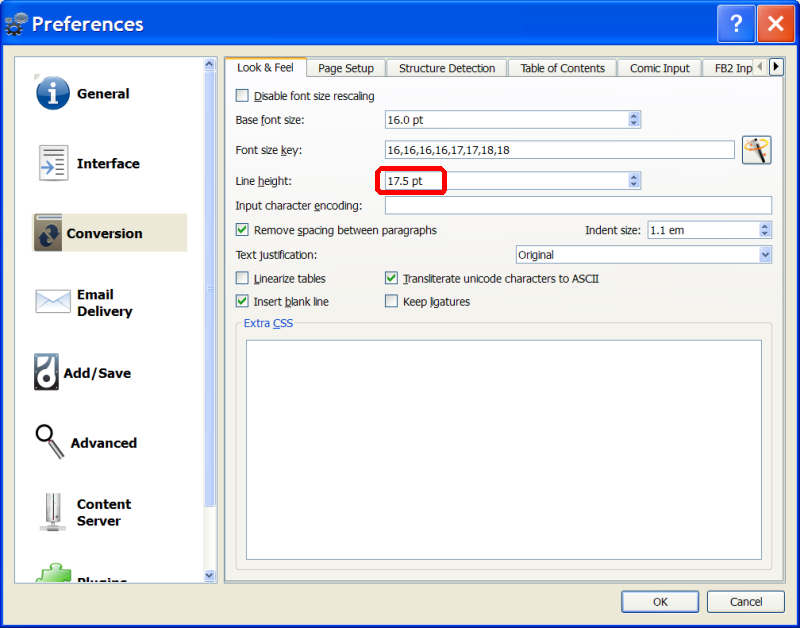The image size is (800, 628).
Task: Click the Line height label
Action: (263, 181)
